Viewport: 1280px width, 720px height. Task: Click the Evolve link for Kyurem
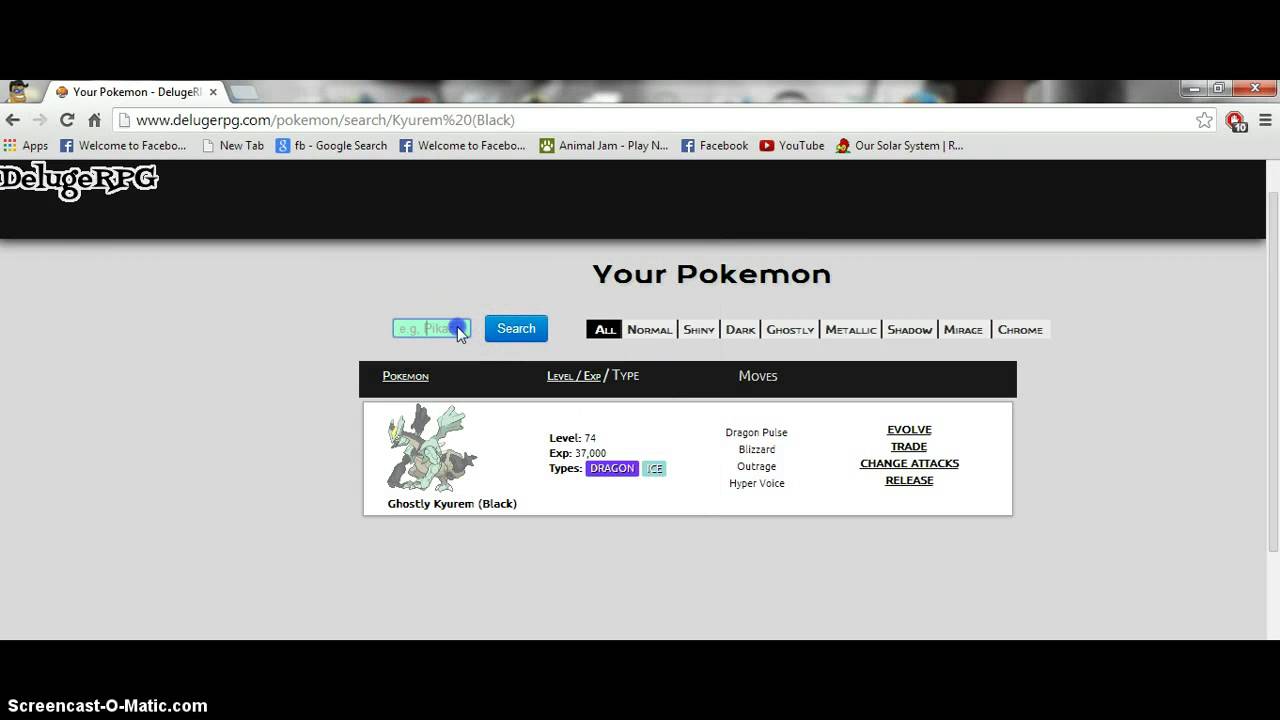909,430
